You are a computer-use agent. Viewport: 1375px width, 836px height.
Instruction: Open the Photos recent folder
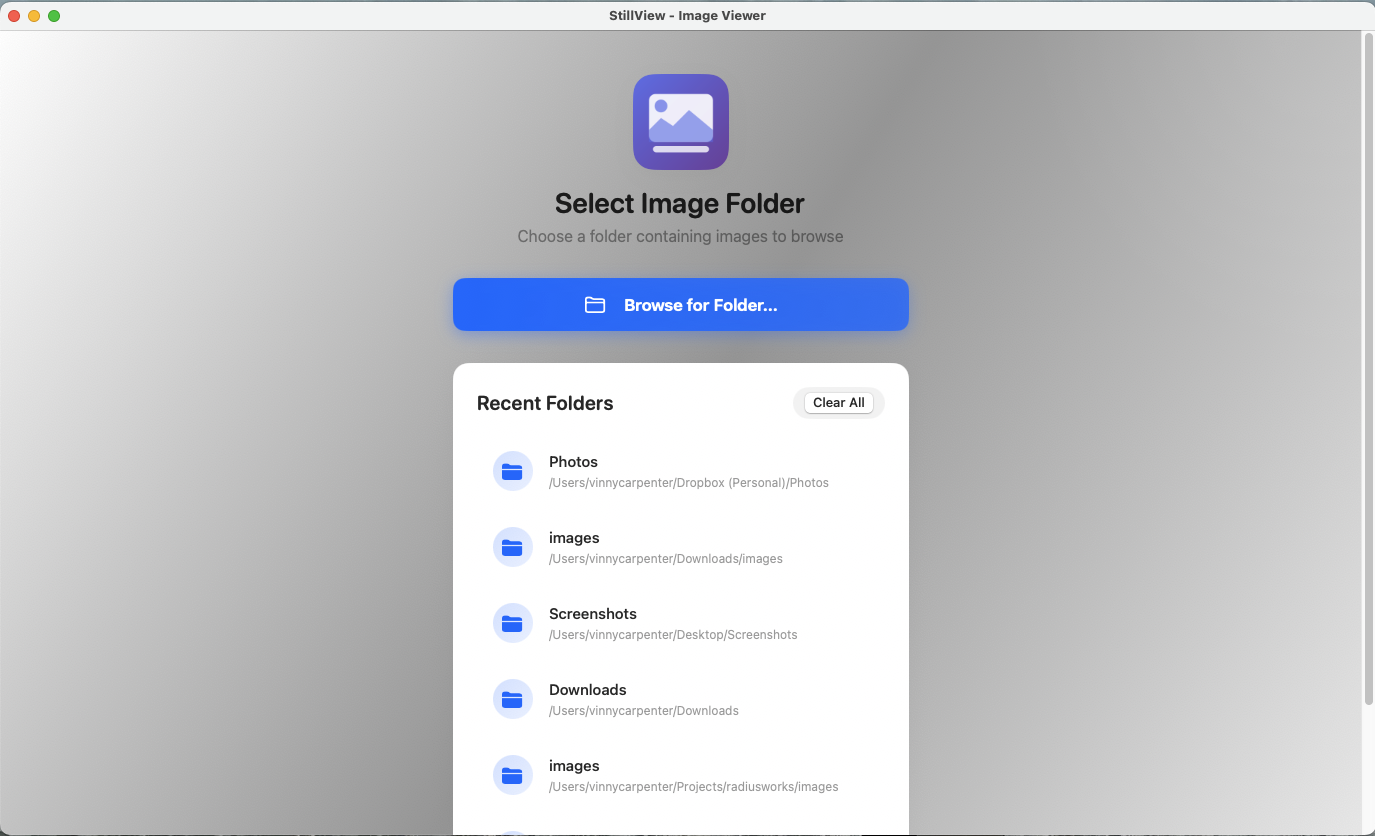(573, 462)
